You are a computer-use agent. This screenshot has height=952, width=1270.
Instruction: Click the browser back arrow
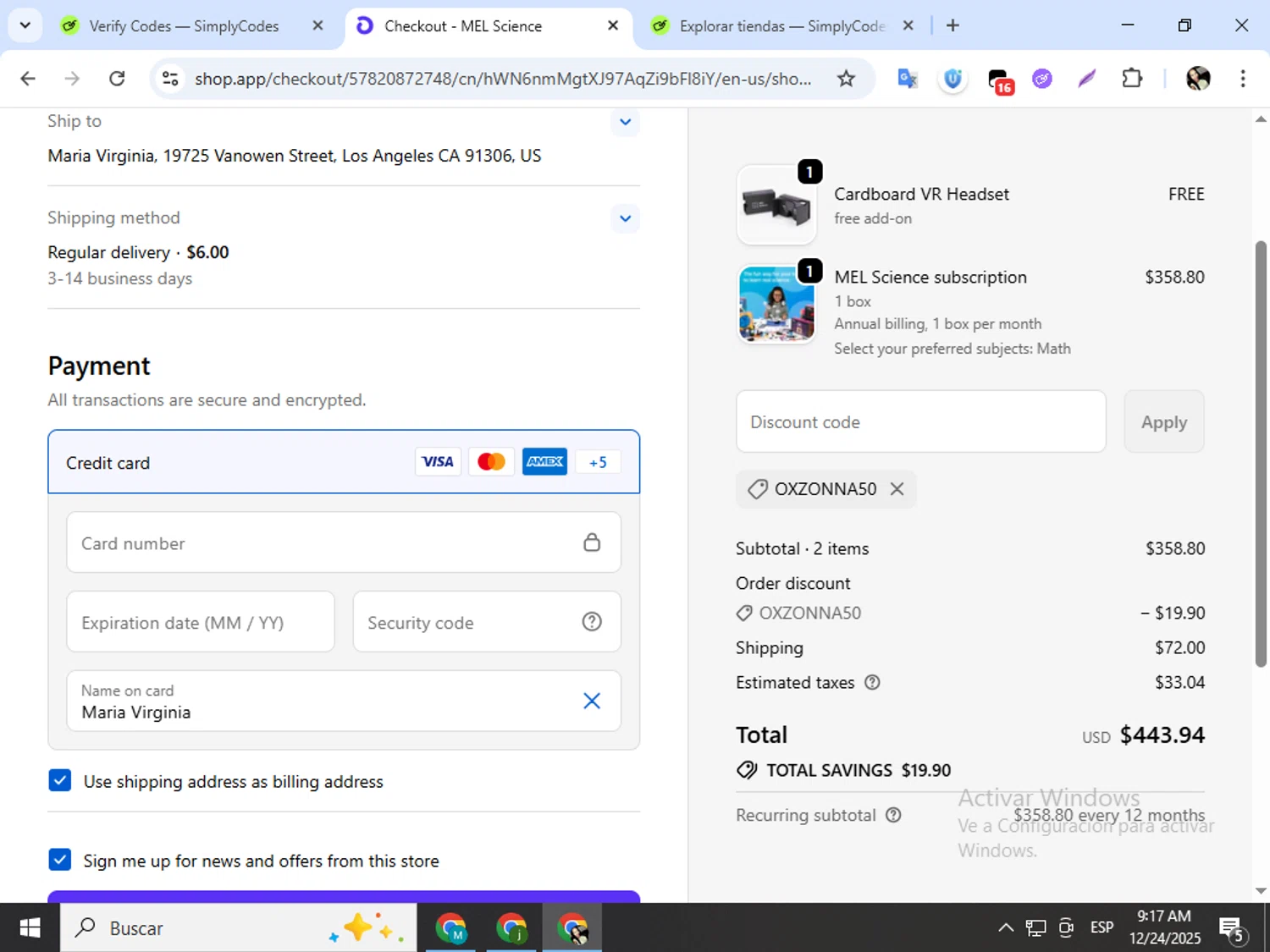(28, 79)
